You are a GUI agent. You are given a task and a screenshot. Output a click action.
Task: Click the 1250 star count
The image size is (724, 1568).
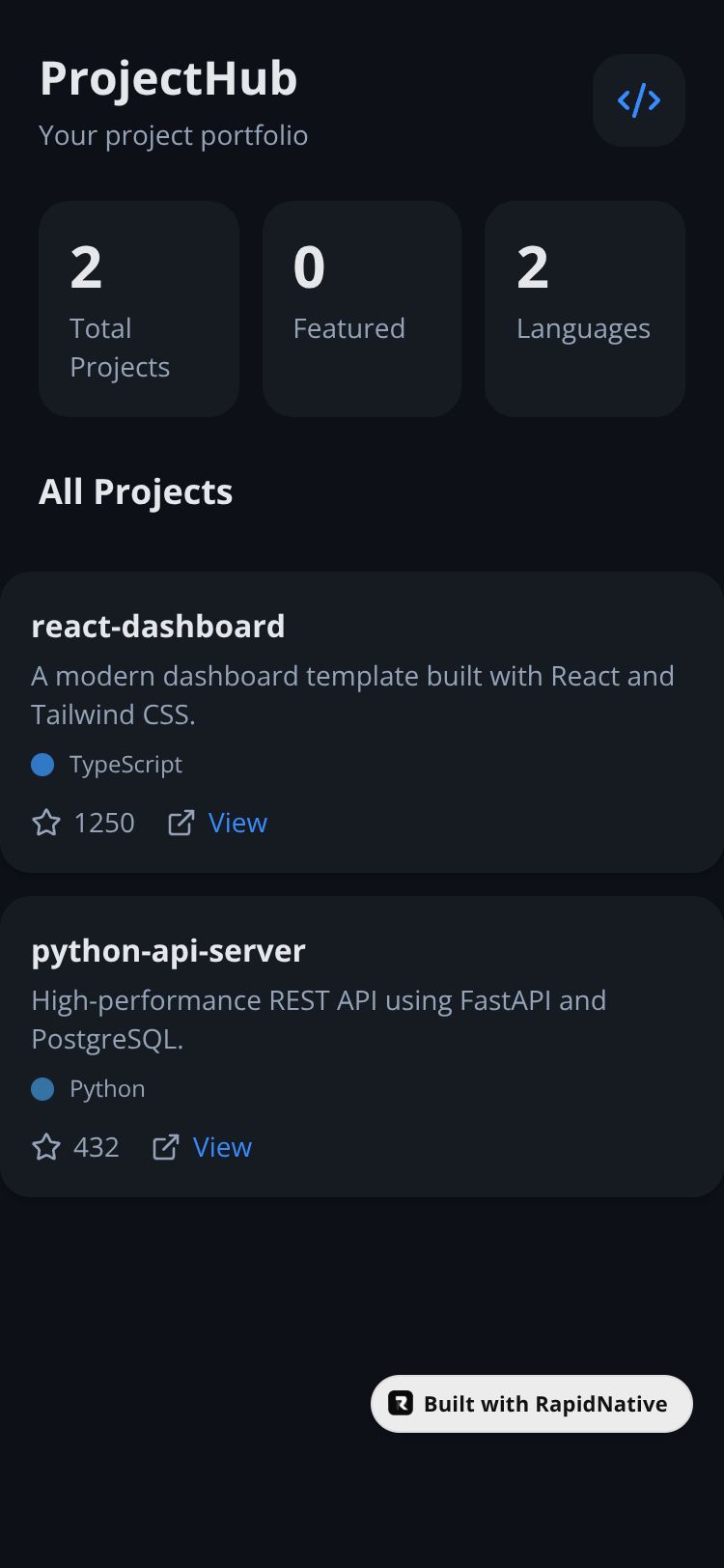pyautogui.click(x=104, y=823)
